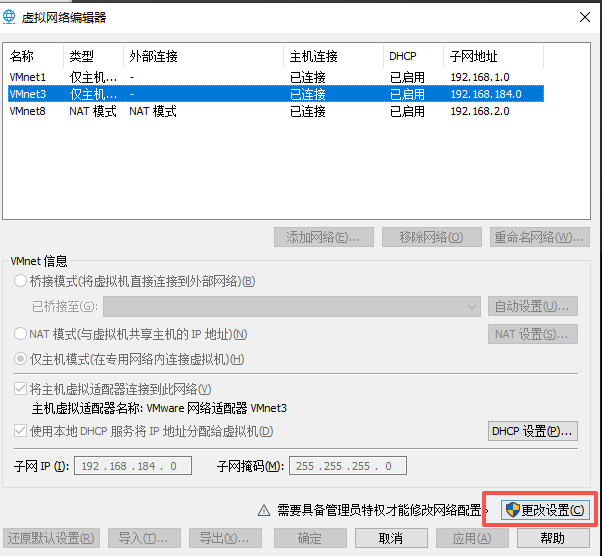
Task: Click the 确定 button
Action: click(310, 538)
